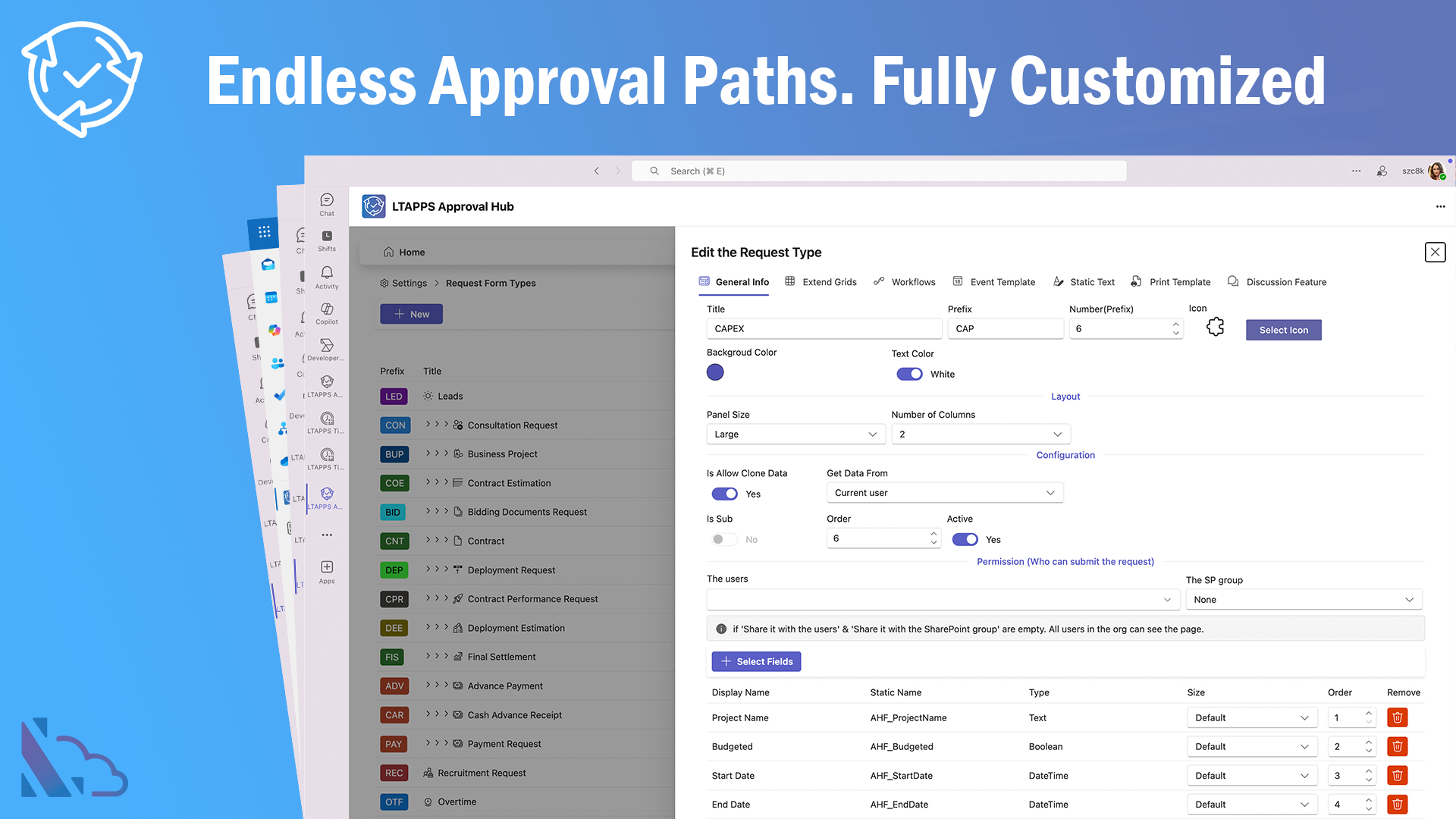Screen dimensions: 1456x819
Task: Delete the Project Name field row
Action: (x=1397, y=717)
